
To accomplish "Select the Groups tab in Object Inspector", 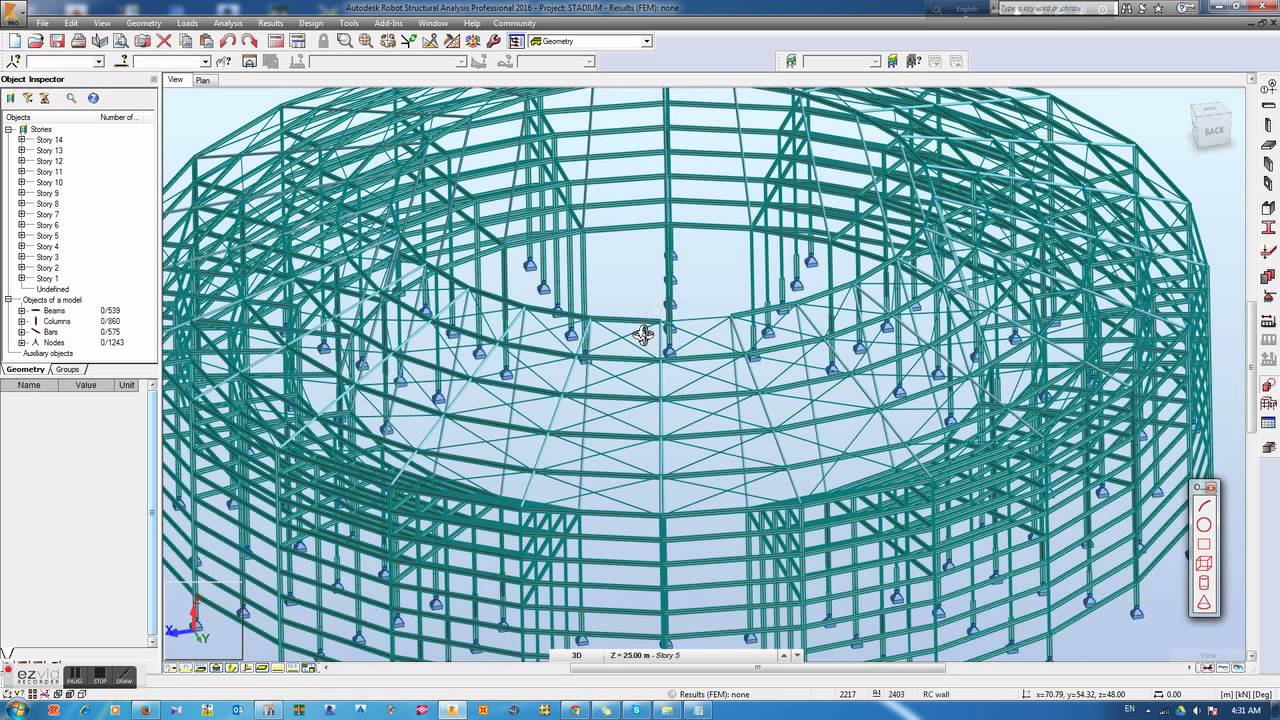I will point(67,369).
